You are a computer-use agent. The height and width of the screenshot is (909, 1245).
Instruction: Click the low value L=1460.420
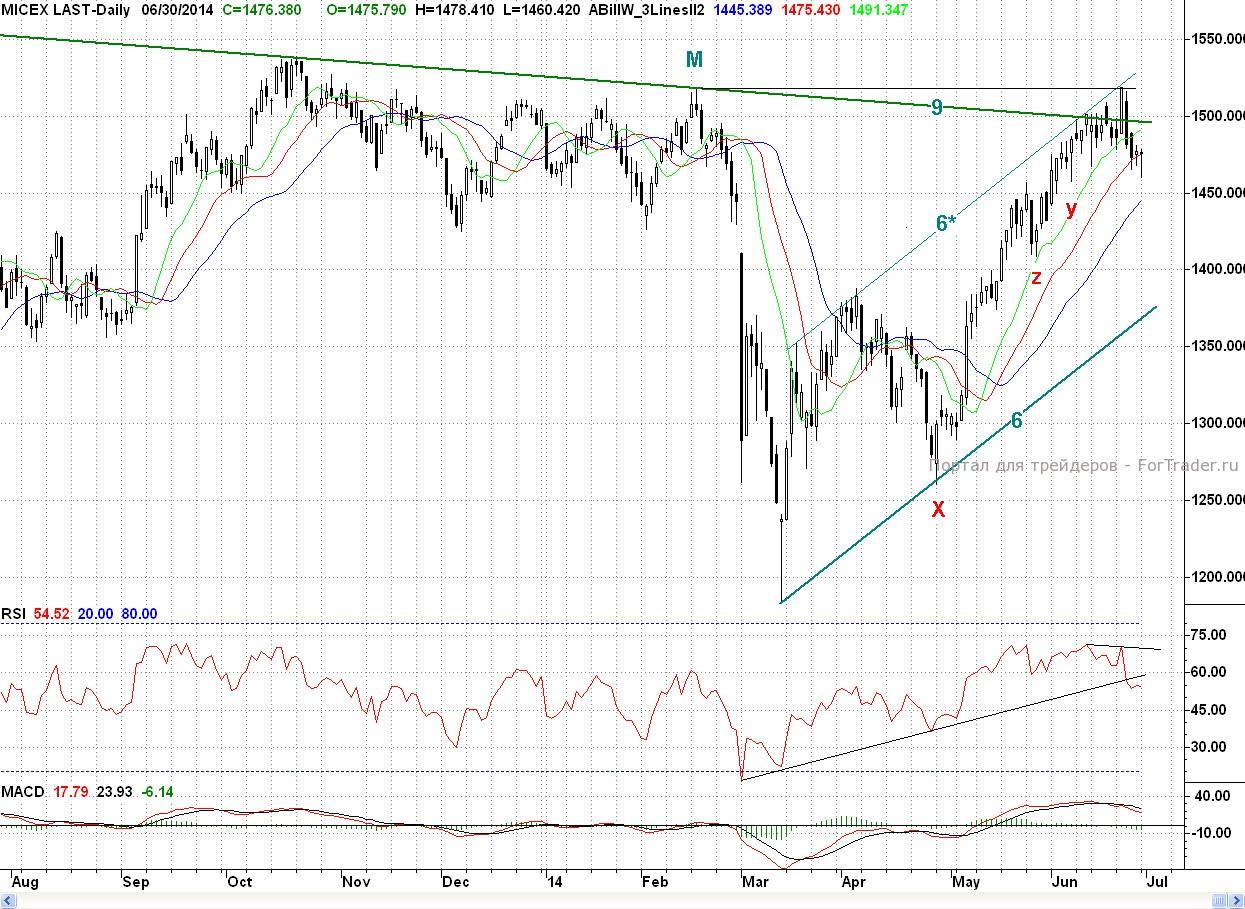540,8
